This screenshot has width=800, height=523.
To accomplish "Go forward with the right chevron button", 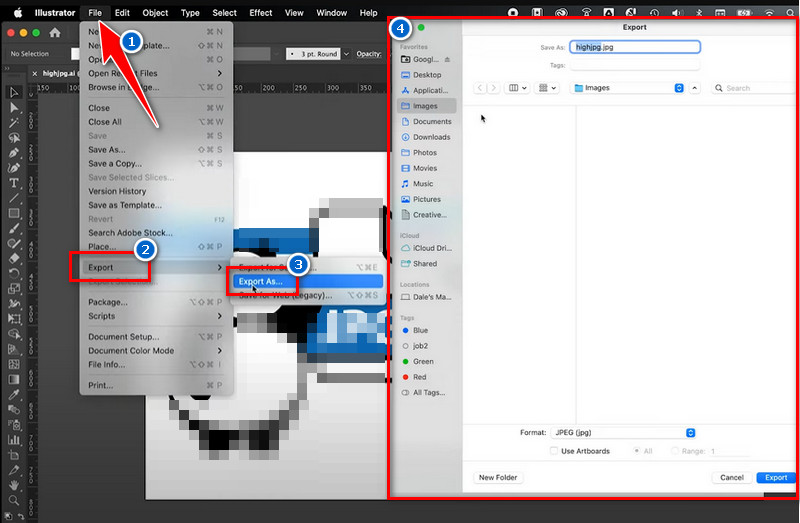I will click(493, 88).
